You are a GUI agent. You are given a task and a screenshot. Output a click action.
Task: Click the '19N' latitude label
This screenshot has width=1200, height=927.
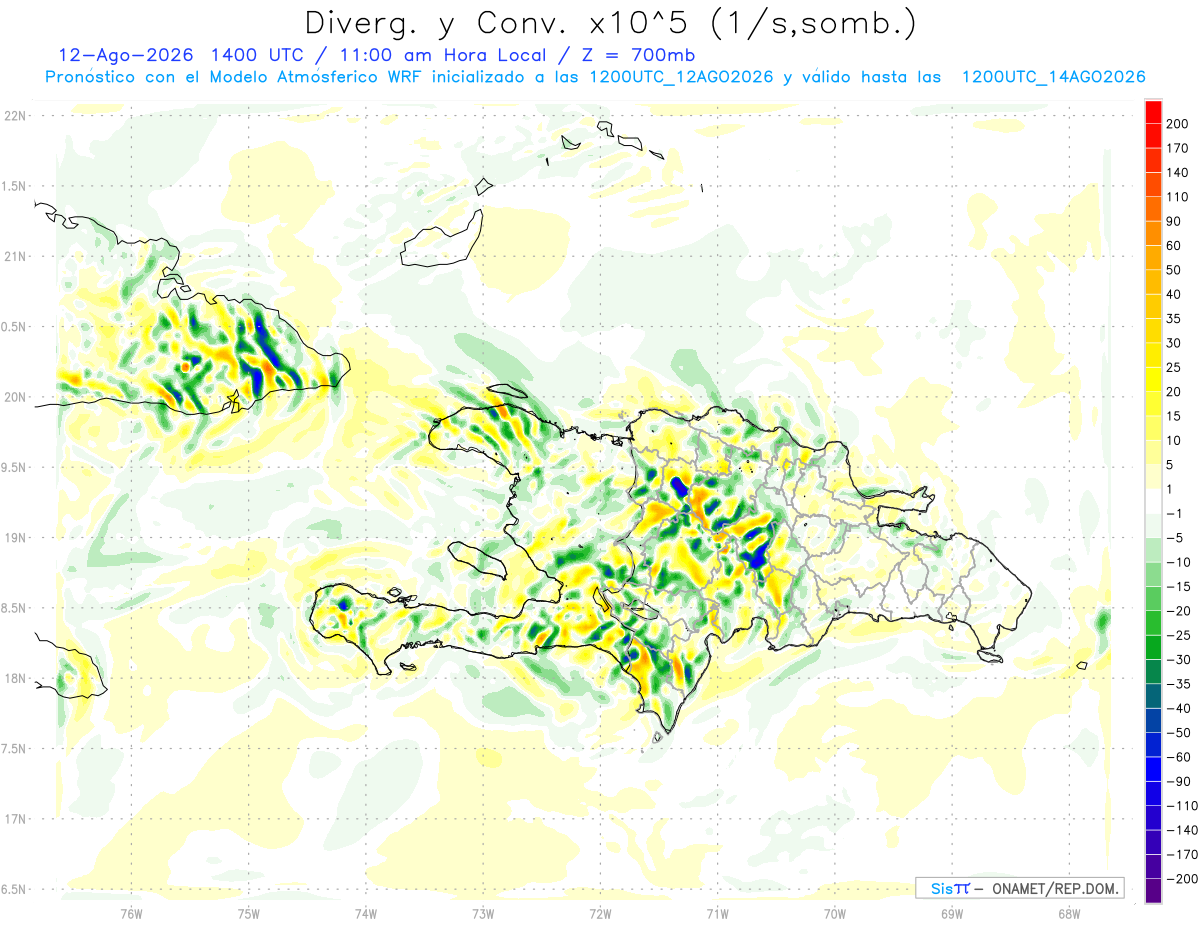click(14, 538)
